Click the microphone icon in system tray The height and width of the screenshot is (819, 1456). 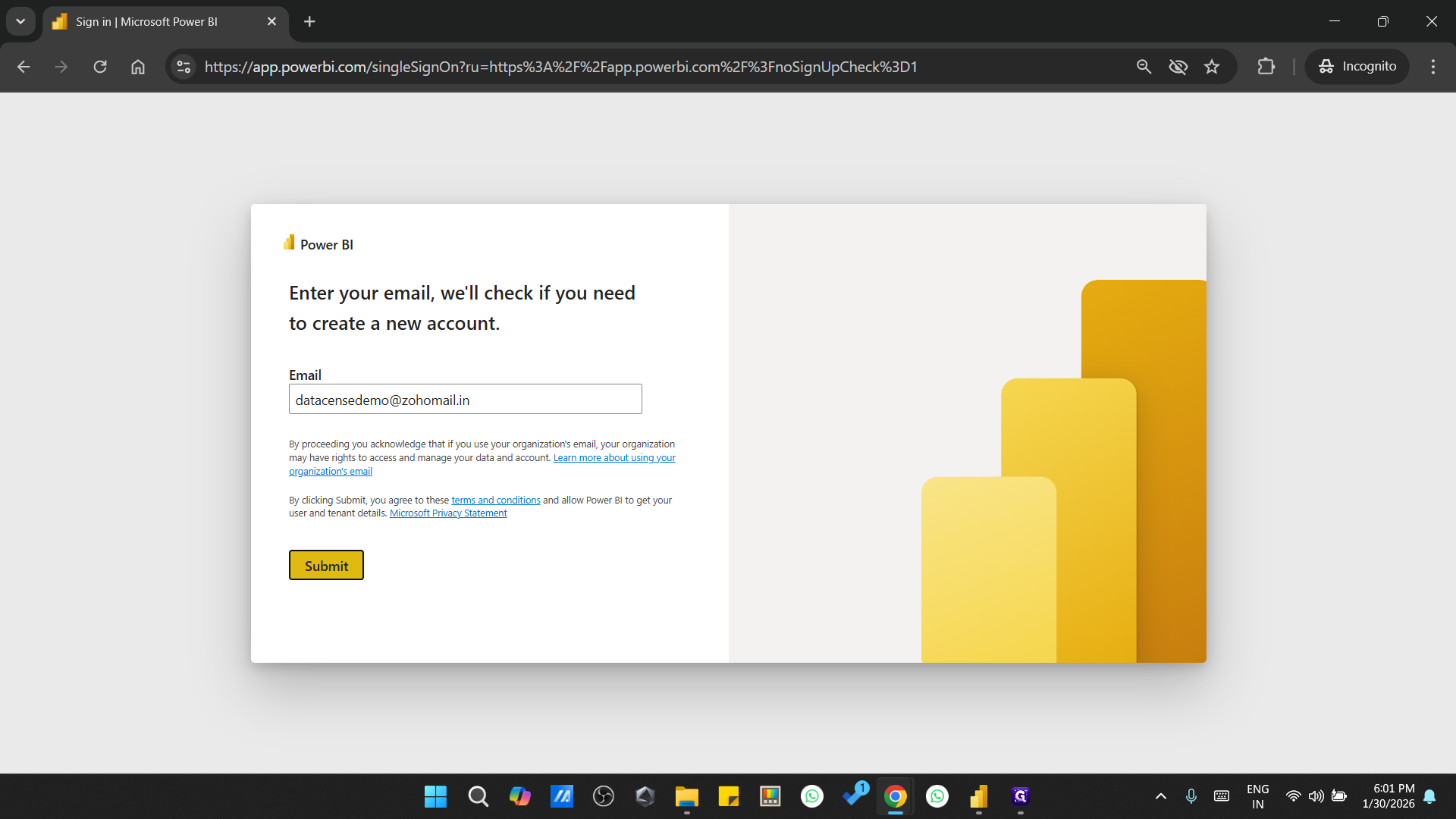[x=1191, y=796]
